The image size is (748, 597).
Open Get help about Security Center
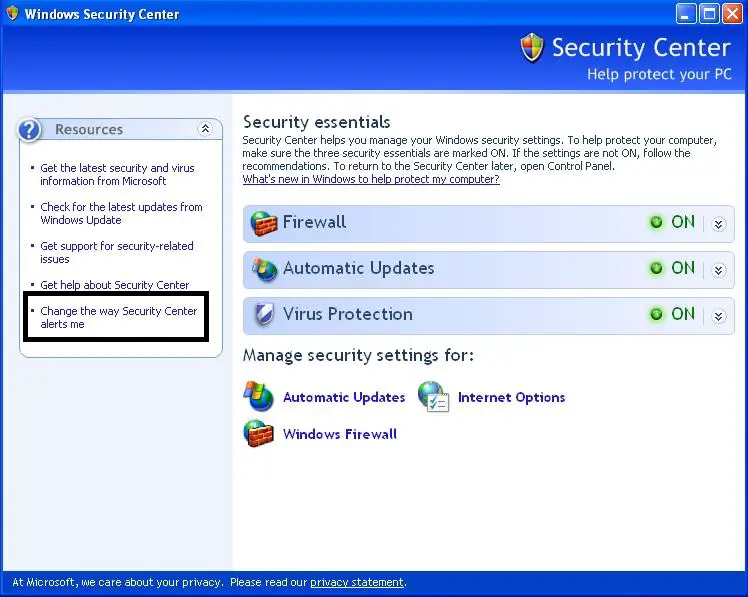[x=114, y=285]
